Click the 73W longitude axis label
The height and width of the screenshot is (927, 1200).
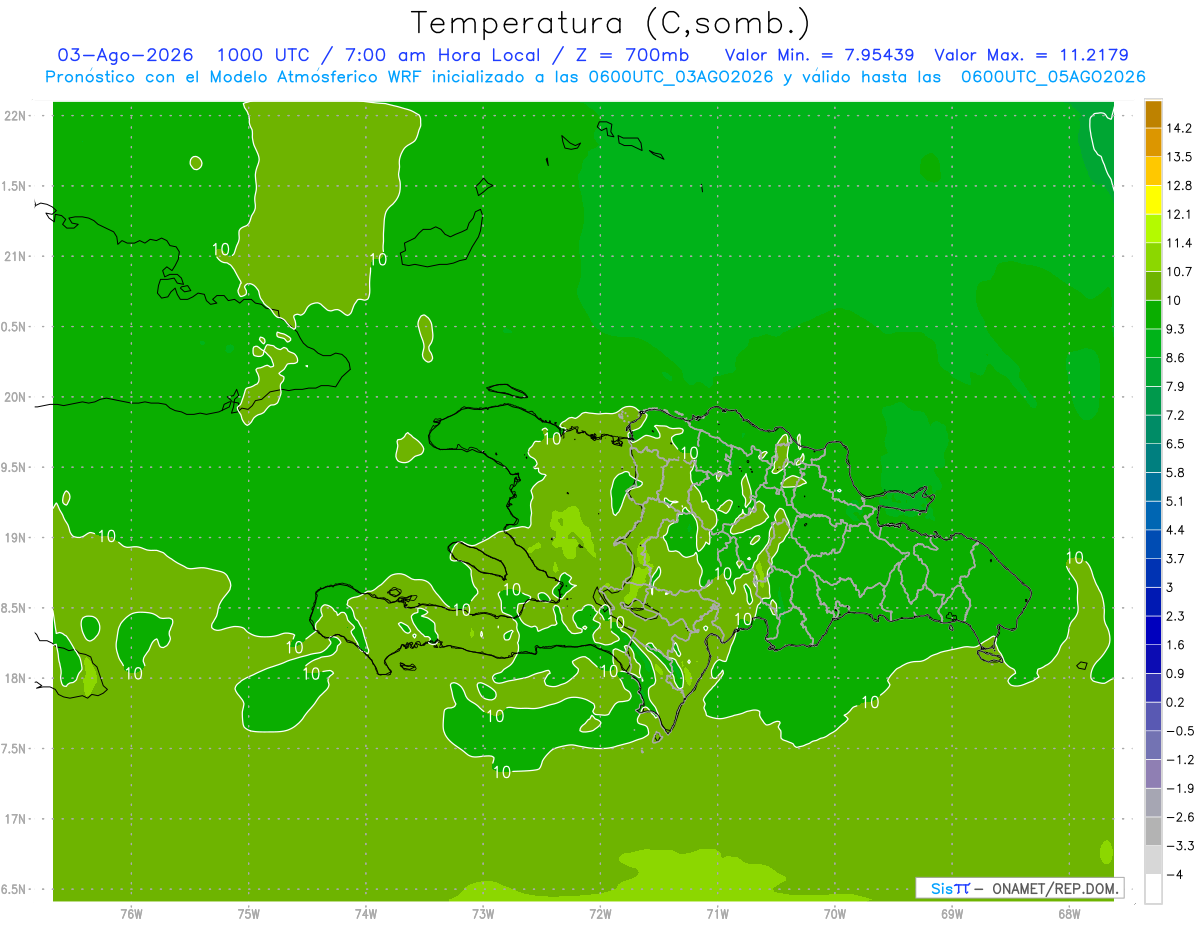(483, 913)
